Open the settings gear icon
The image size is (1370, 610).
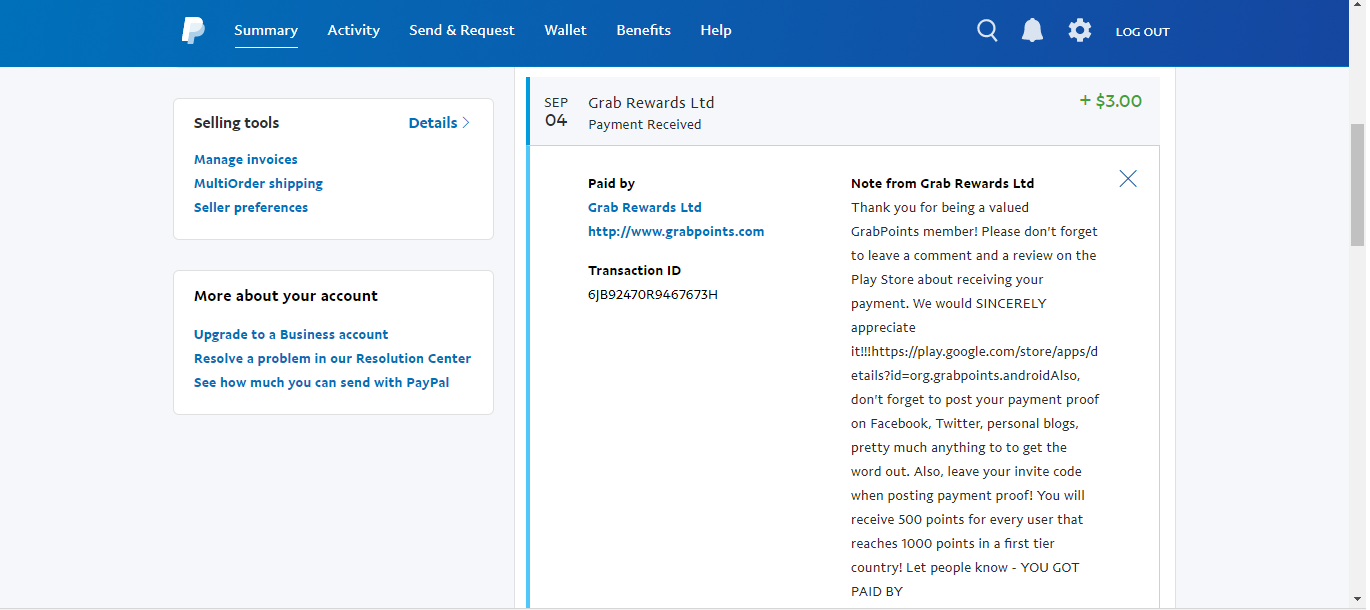(x=1080, y=31)
